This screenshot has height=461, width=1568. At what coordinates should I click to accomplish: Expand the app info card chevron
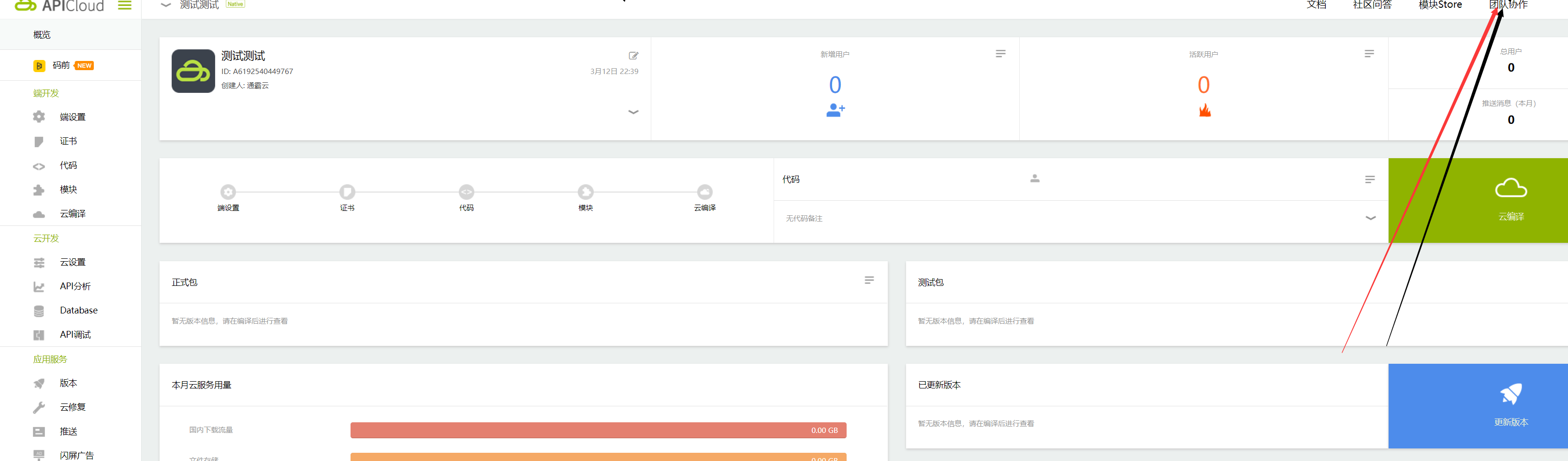tap(634, 112)
